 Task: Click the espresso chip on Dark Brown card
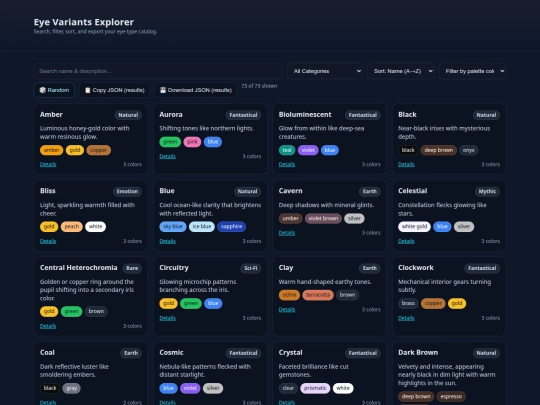point(451,396)
